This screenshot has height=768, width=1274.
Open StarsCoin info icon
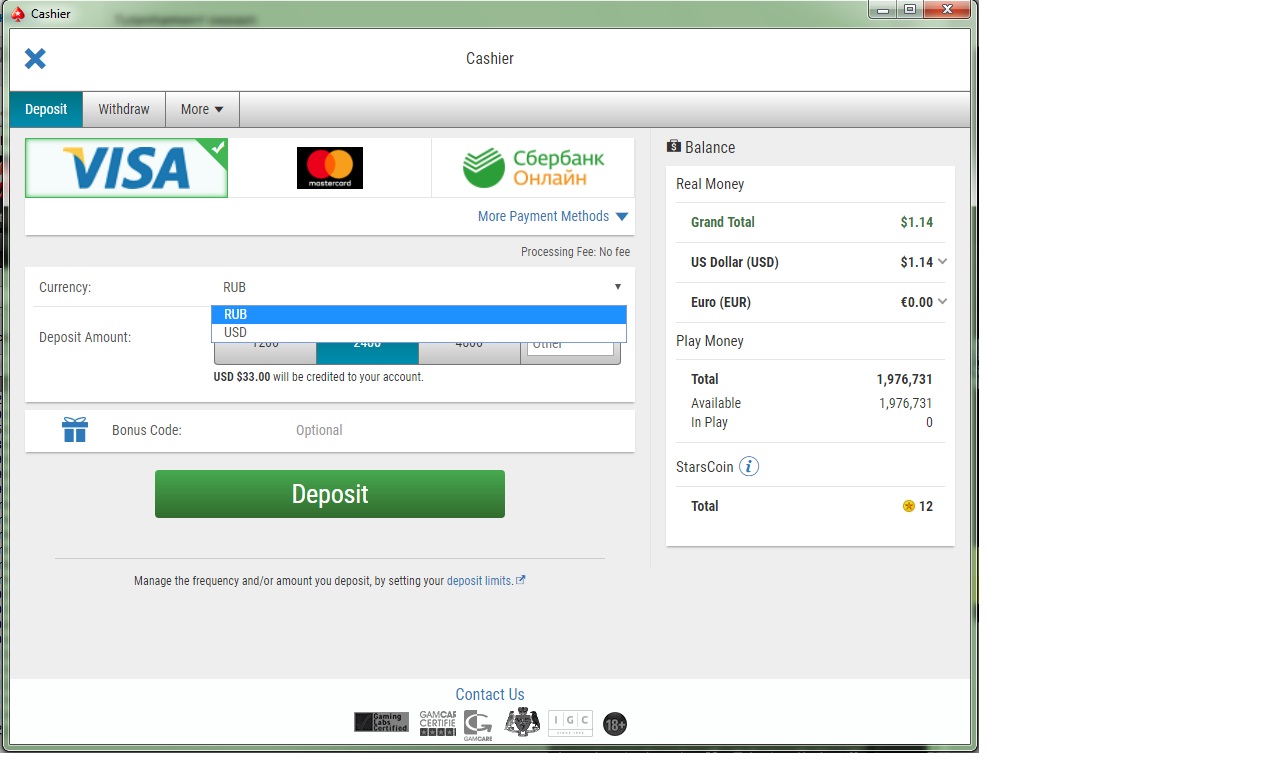[x=749, y=467]
